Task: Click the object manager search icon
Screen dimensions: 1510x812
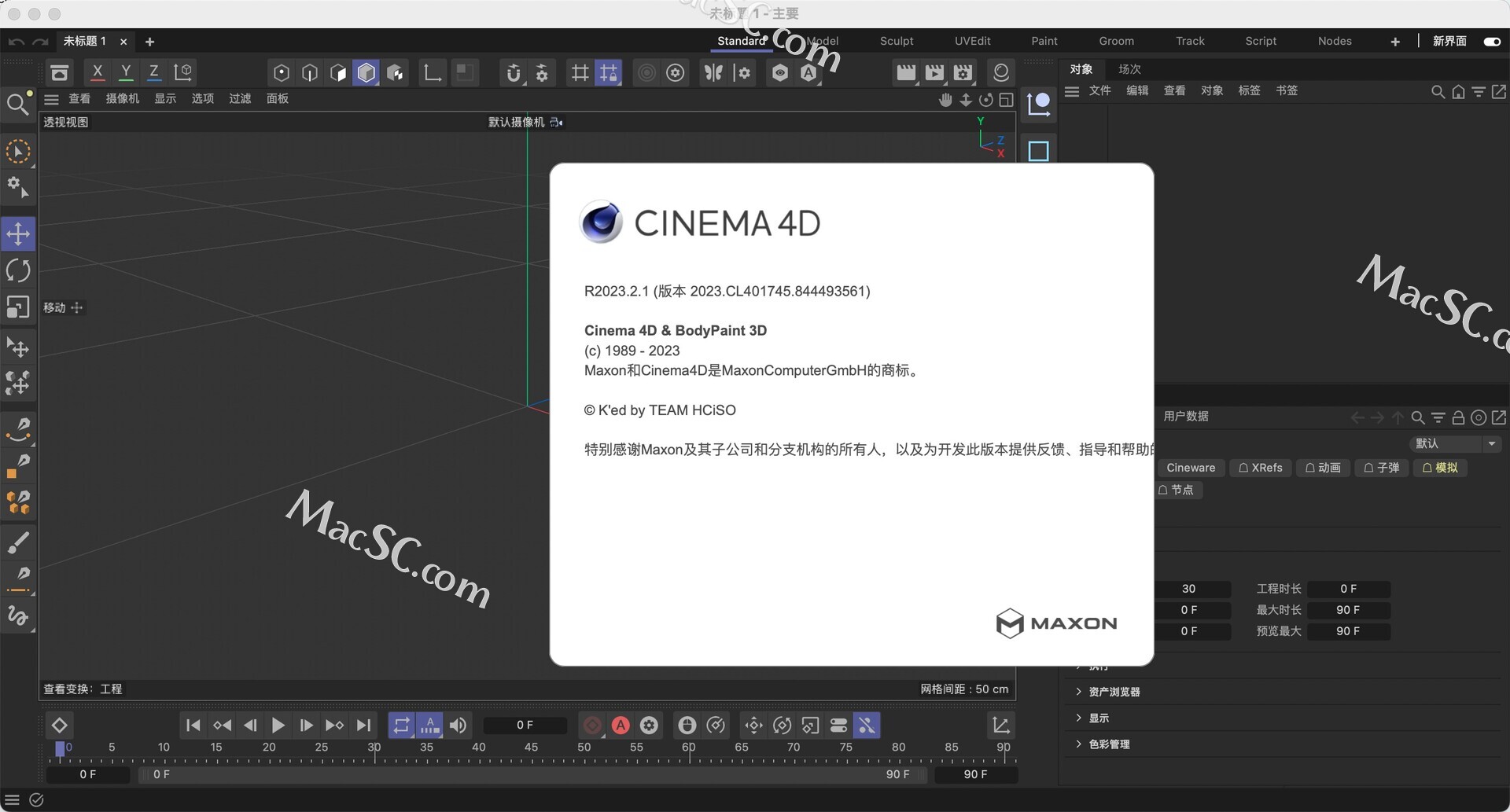Action: coord(1438,92)
